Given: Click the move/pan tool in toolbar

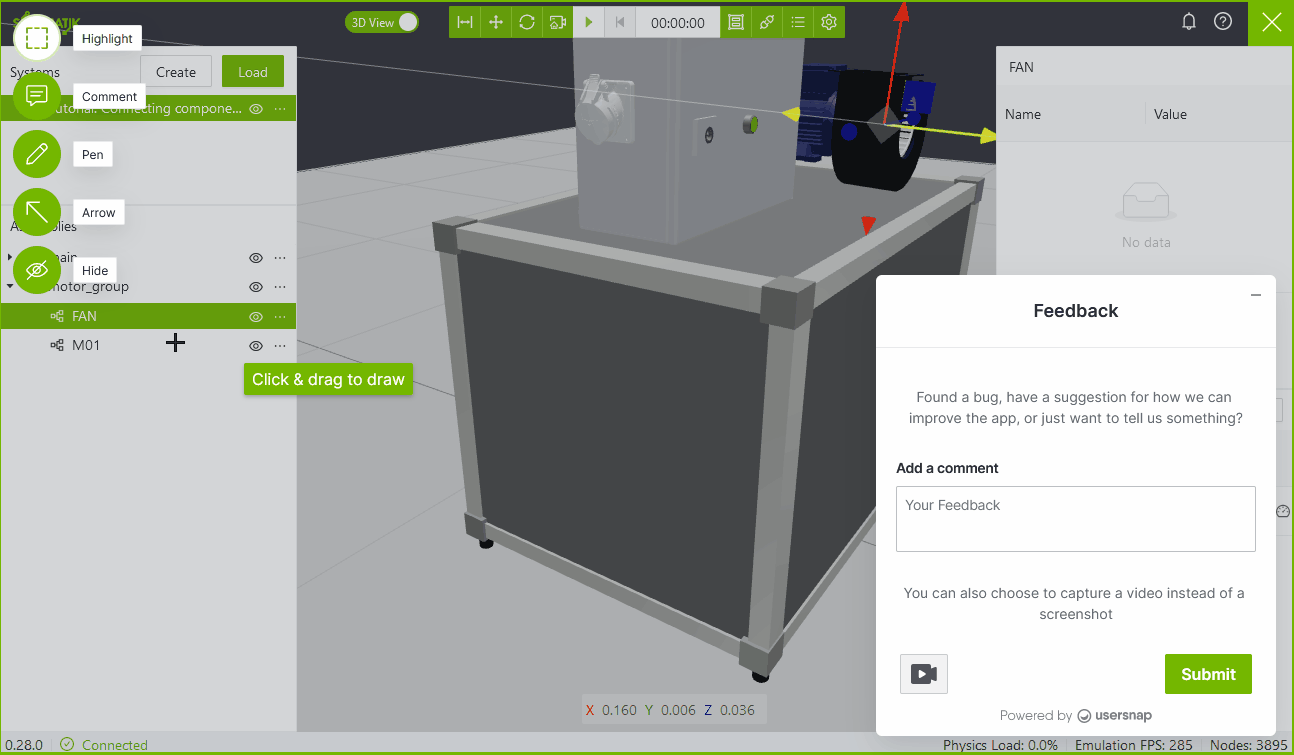Looking at the screenshot, I should tap(495, 22).
